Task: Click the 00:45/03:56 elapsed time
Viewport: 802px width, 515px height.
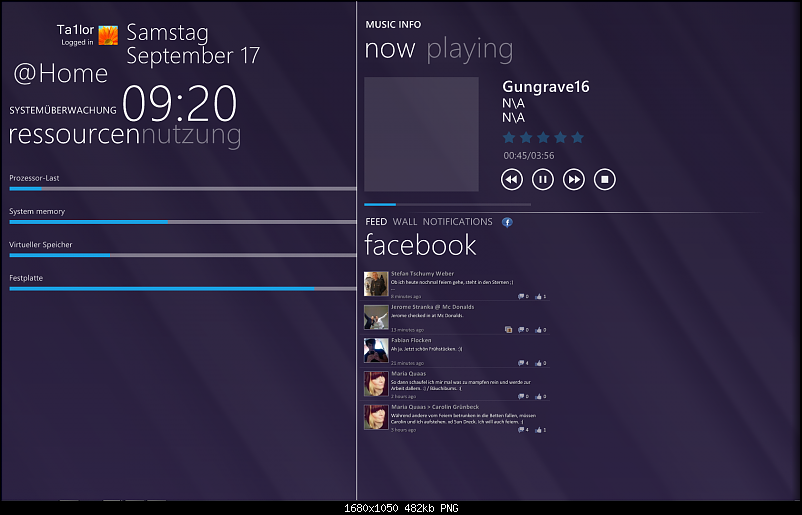Action: point(529,155)
